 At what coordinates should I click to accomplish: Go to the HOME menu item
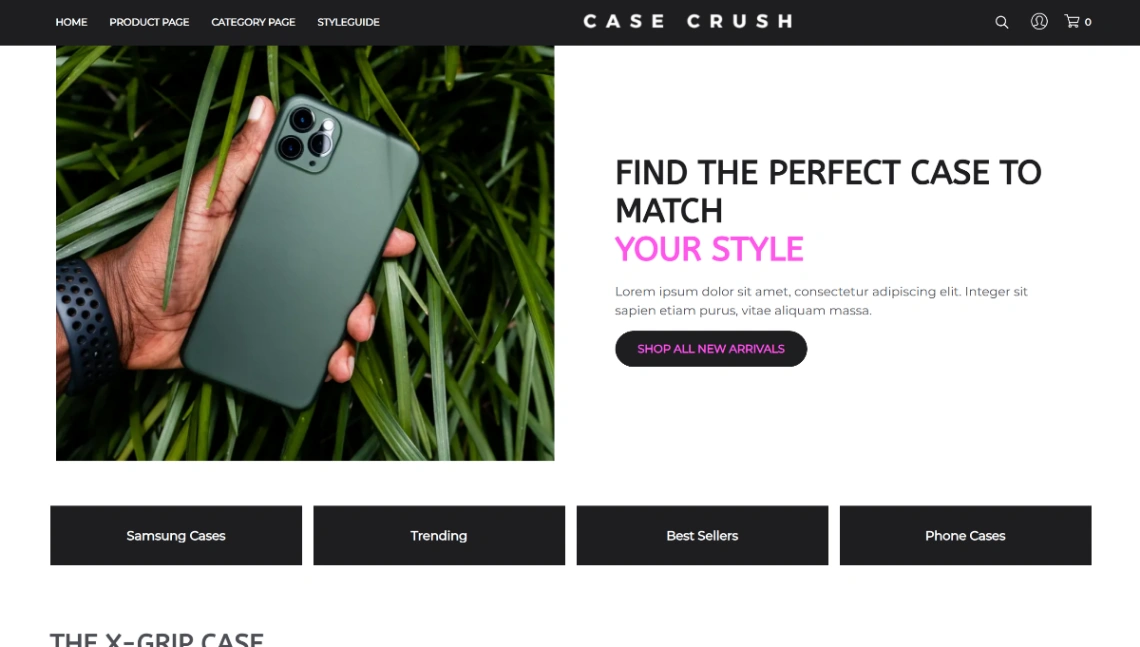[x=71, y=22]
